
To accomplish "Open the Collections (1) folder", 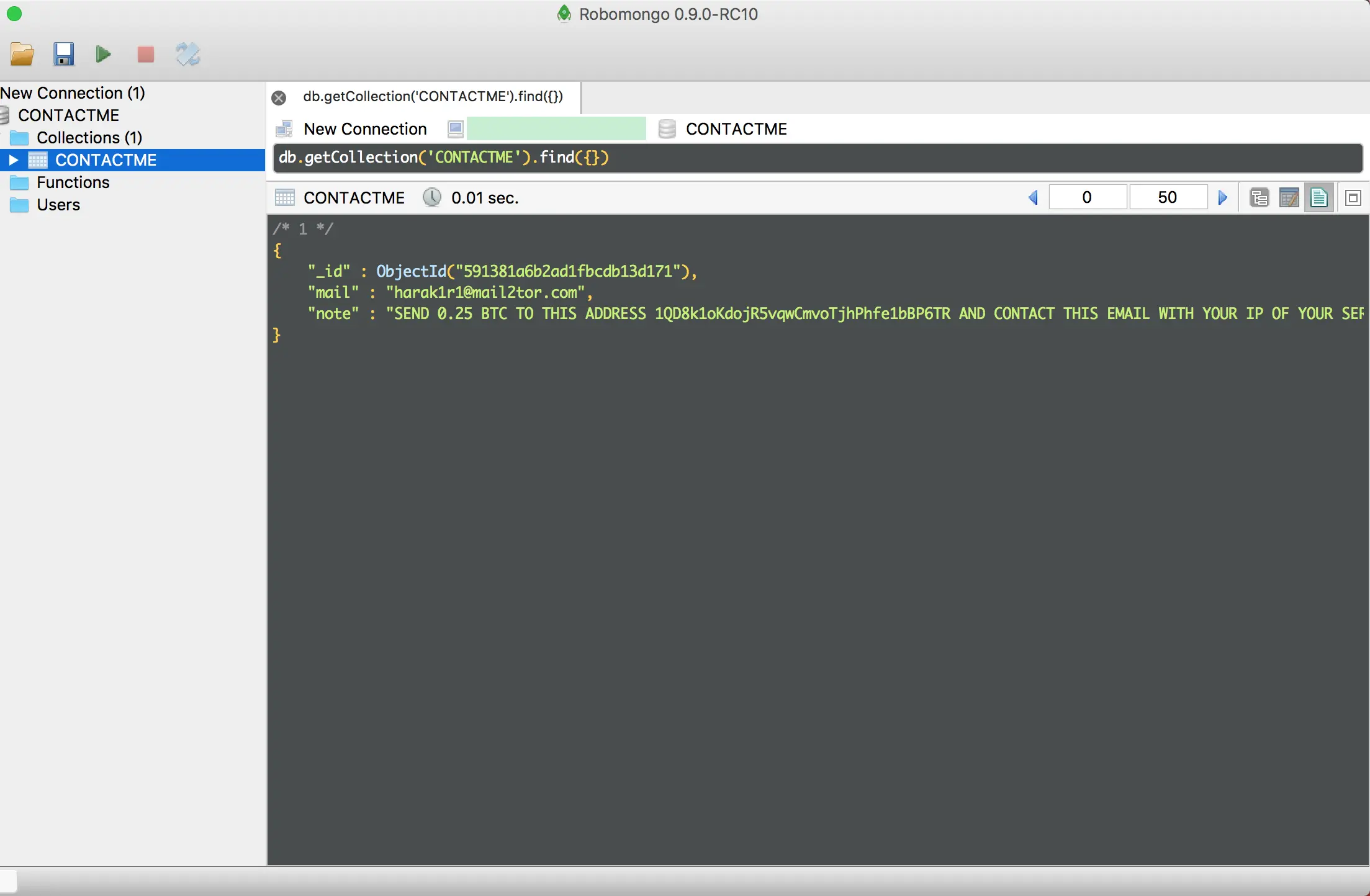I will (x=89, y=138).
